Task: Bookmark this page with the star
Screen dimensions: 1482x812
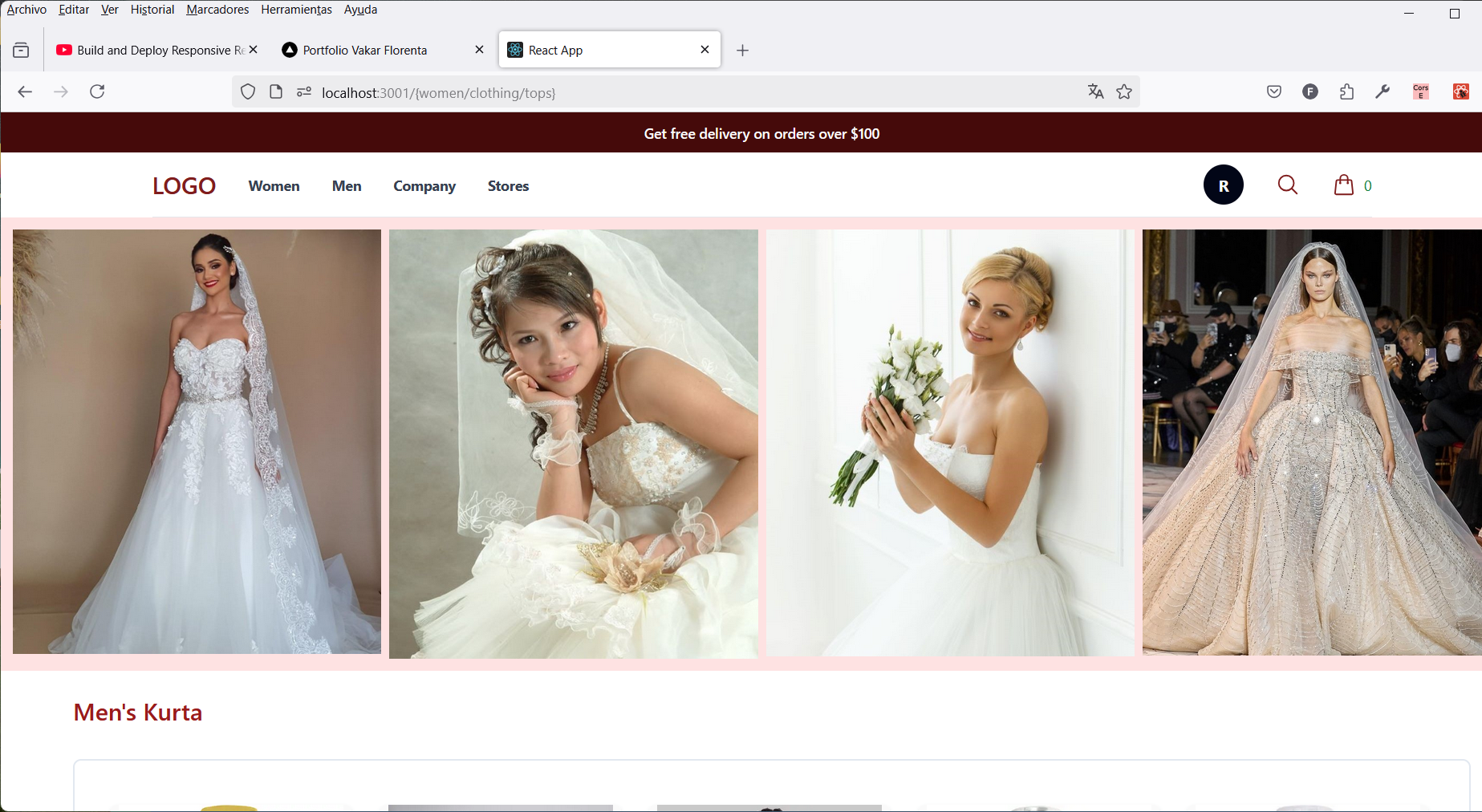Action: point(1124,91)
